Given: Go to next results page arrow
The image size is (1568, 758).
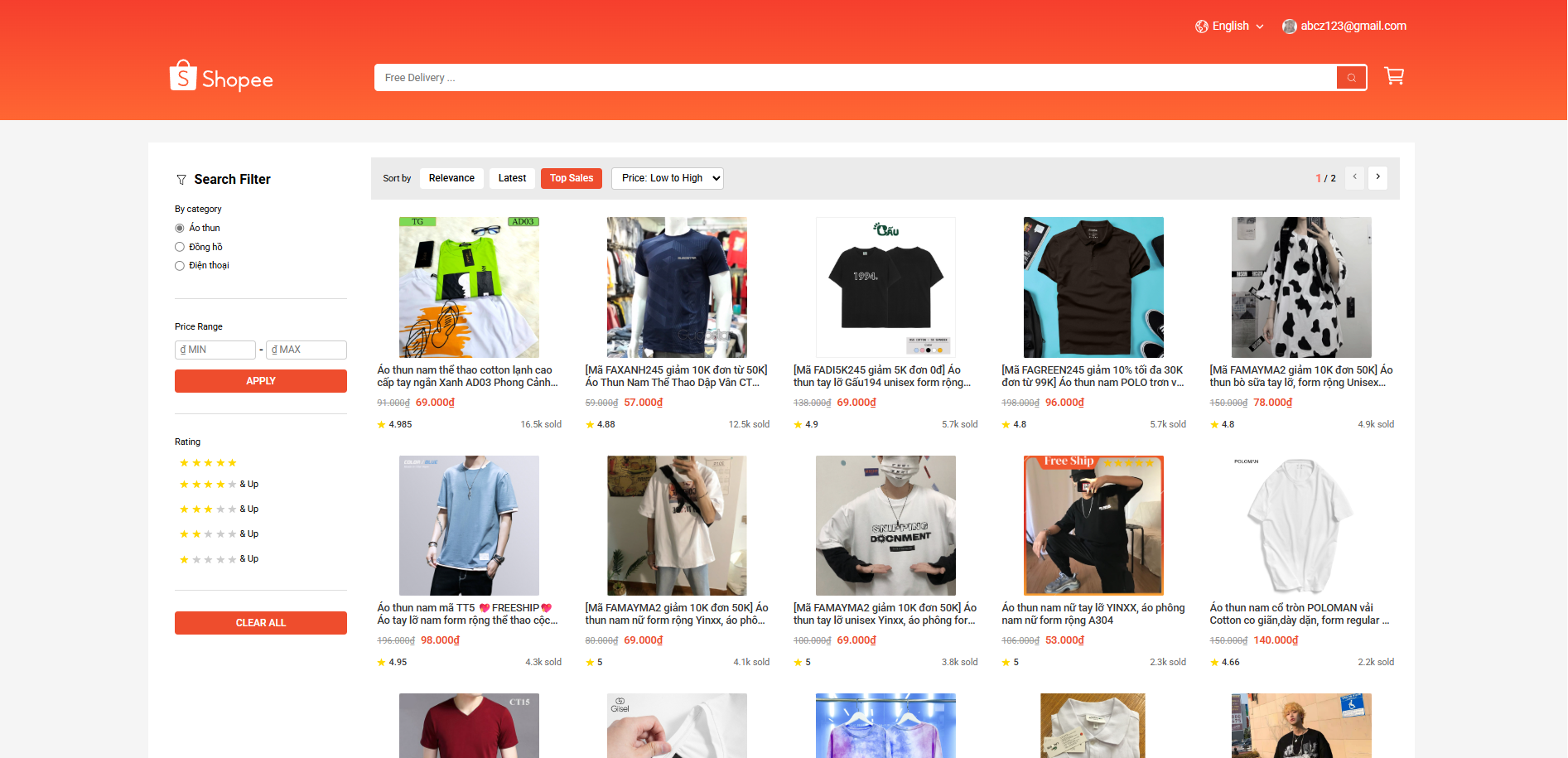Looking at the screenshot, I should [x=1377, y=177].
